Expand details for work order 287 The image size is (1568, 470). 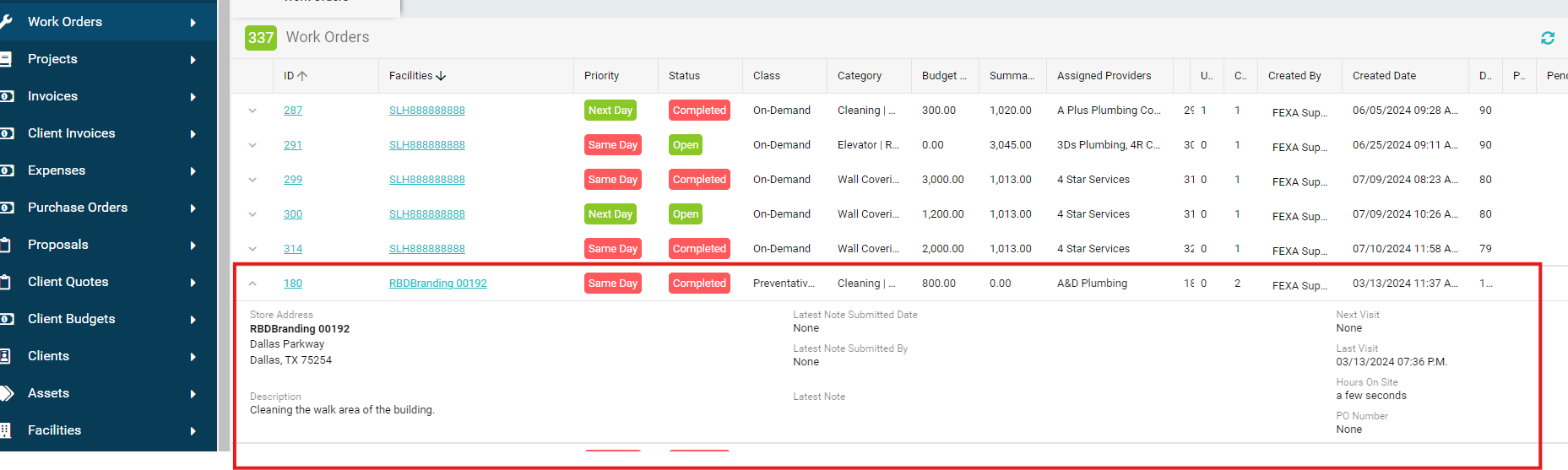[x=252, y=111]
